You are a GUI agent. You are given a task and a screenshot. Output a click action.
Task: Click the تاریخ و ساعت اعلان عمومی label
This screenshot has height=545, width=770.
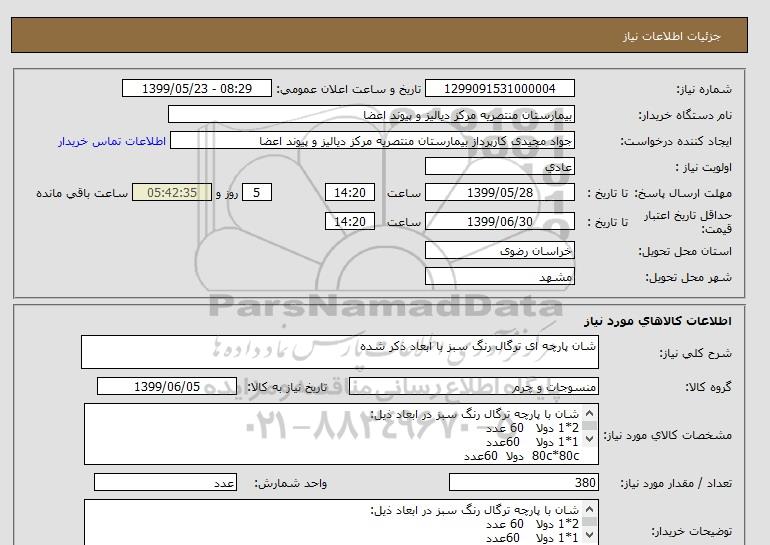click(x=349, y=89)
